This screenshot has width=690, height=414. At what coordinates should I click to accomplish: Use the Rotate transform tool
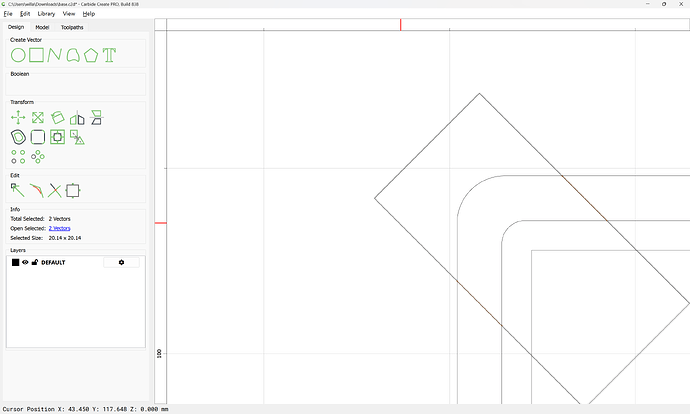click(57, 118)
